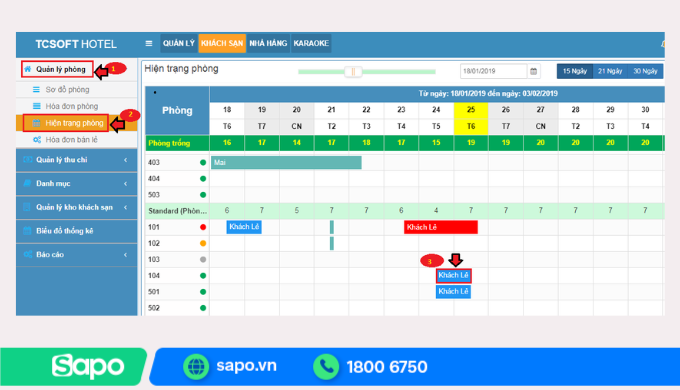680x390 pixels.
Task: Click the gears icon beside Hóa đơn bán lẻ
Action: [37, 140]
